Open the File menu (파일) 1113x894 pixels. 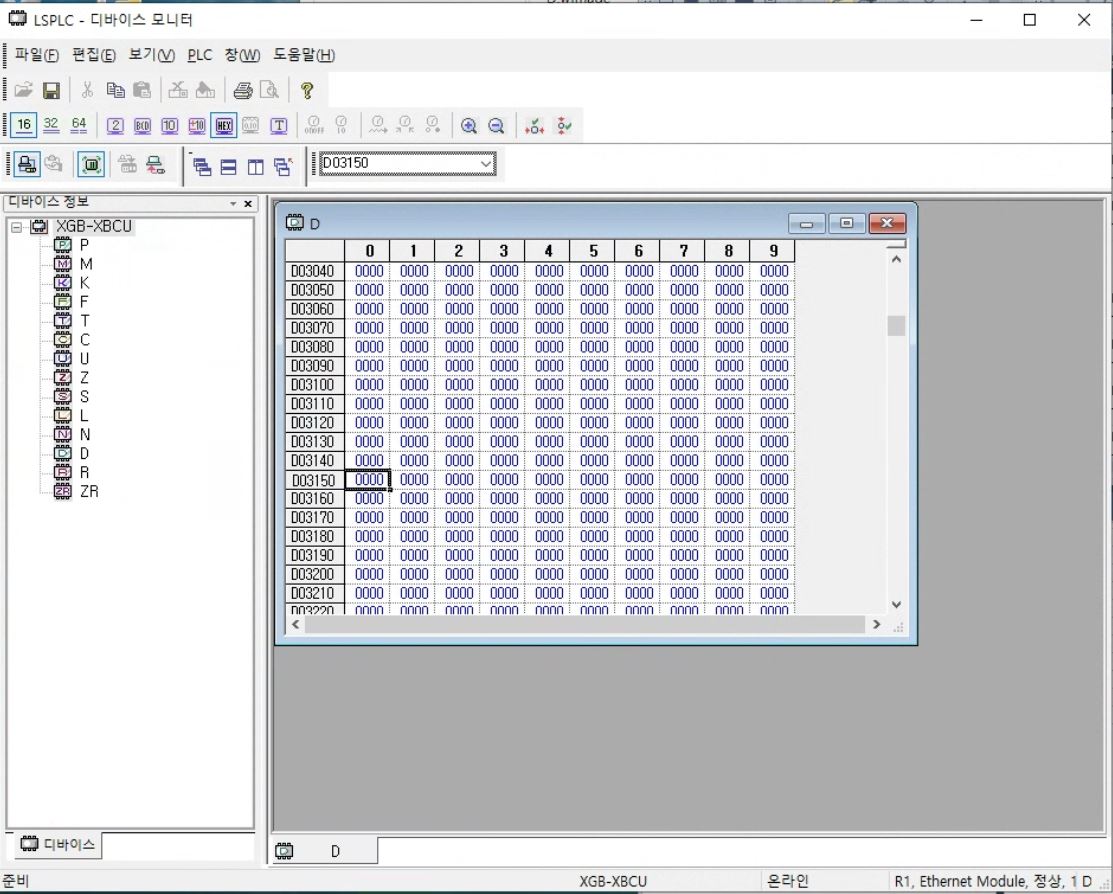(x=36, y=55)
